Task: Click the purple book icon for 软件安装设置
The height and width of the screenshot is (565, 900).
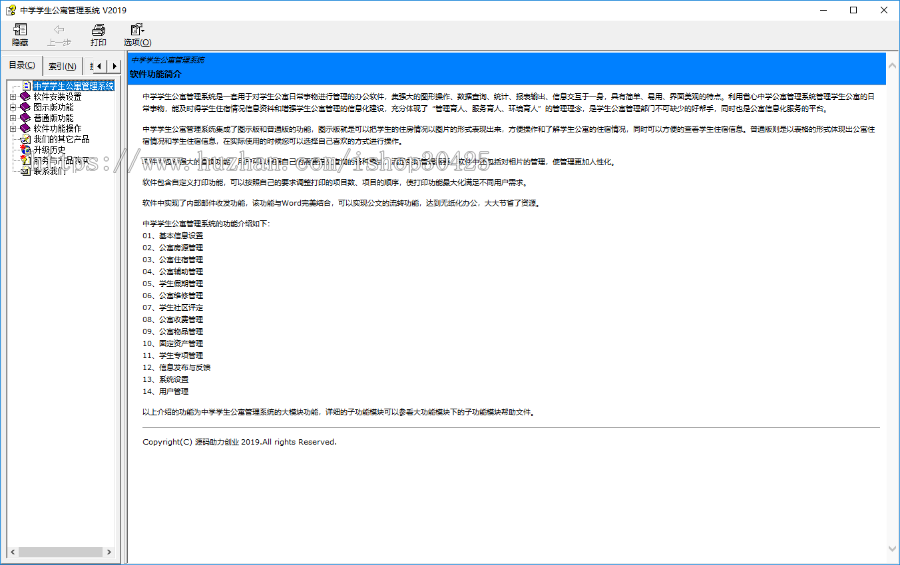Action: [x=25, y=96]
